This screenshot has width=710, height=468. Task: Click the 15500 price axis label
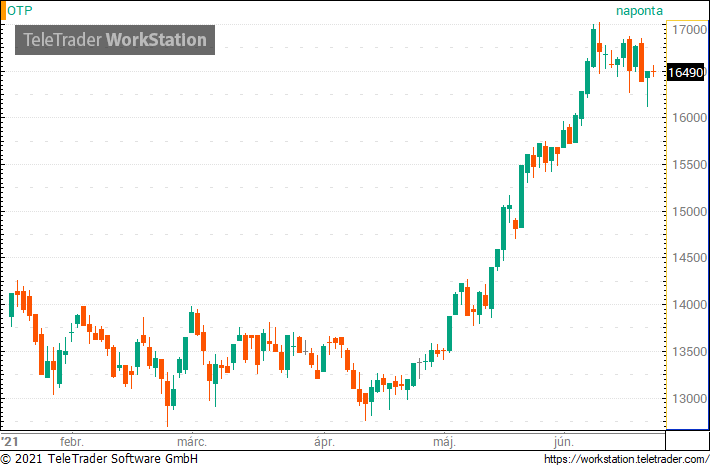[x=689, y=165]
